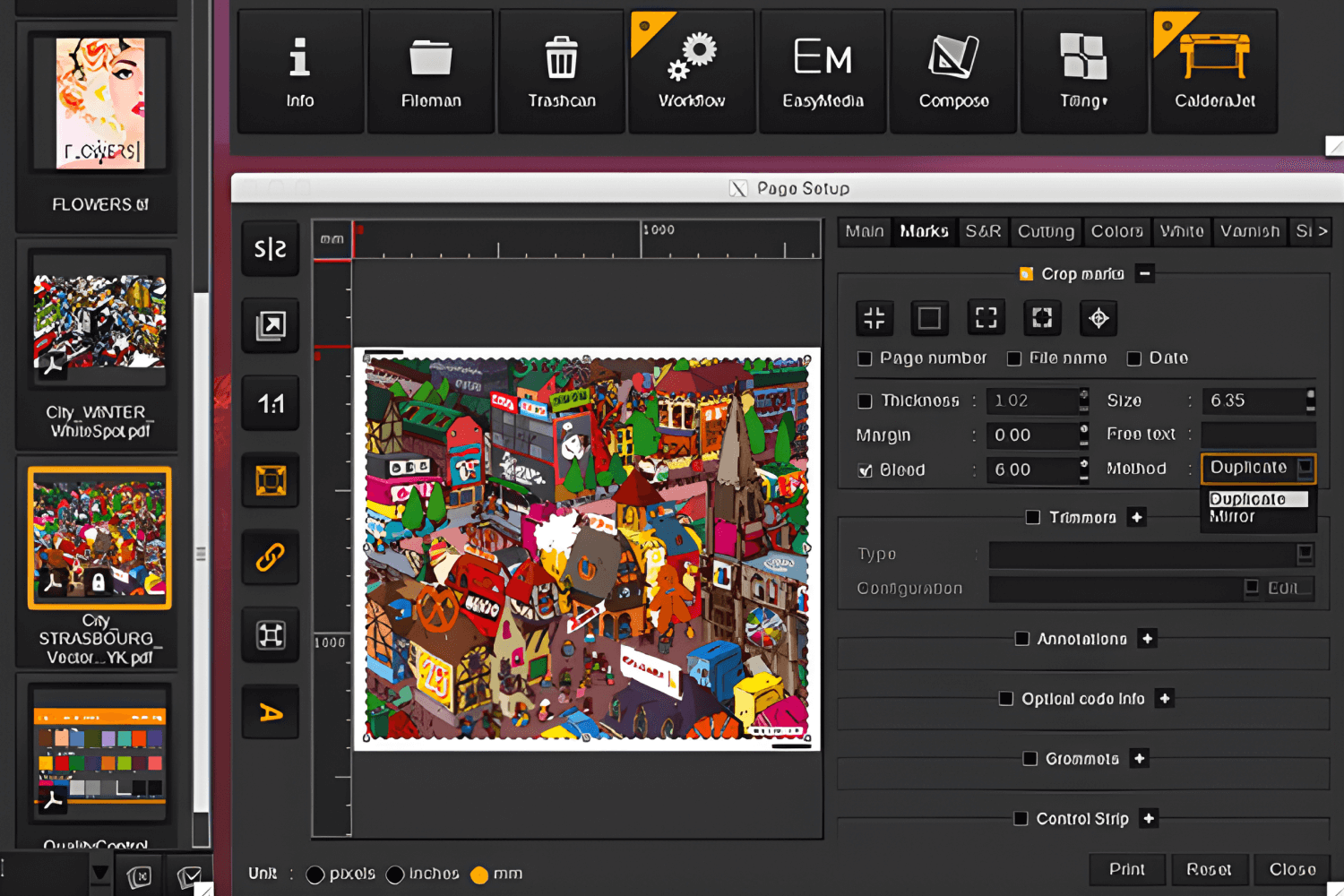Enable the Date checkbox
Image resolution: width=1344 pixels, height=896 pixels.
(1133, 358)
